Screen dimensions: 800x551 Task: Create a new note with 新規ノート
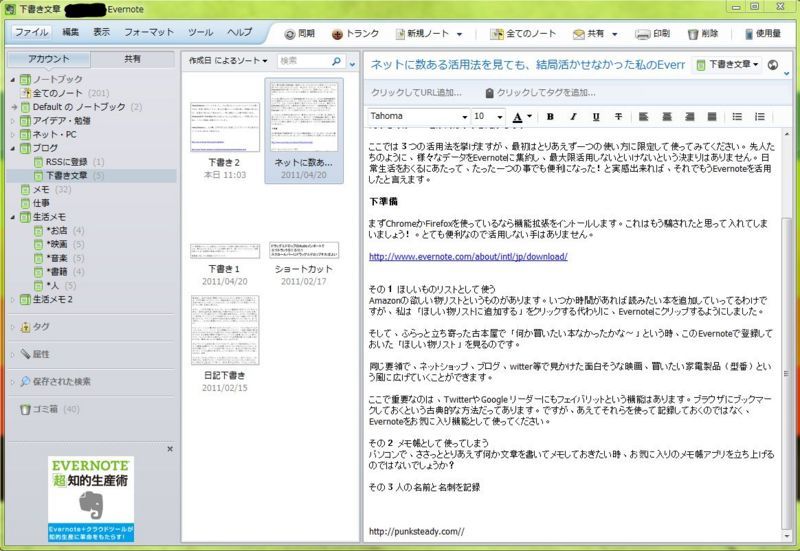point(422,34)
